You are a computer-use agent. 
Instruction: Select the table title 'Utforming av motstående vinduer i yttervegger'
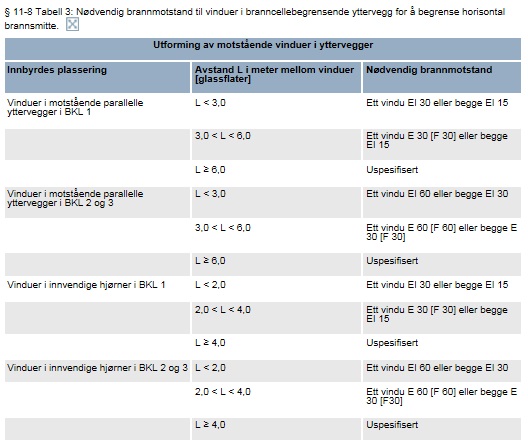point(263,45)
